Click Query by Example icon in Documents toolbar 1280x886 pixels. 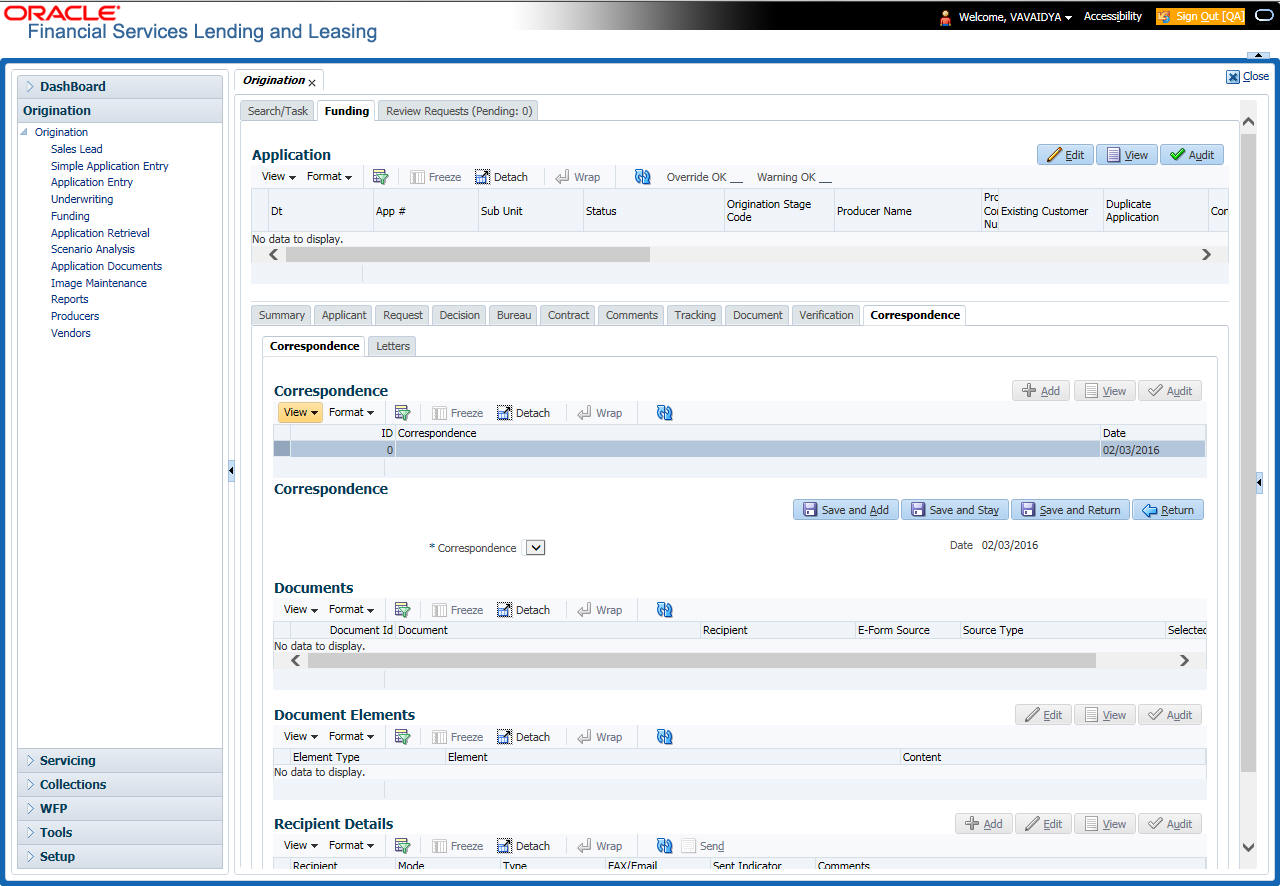[403, 610]
